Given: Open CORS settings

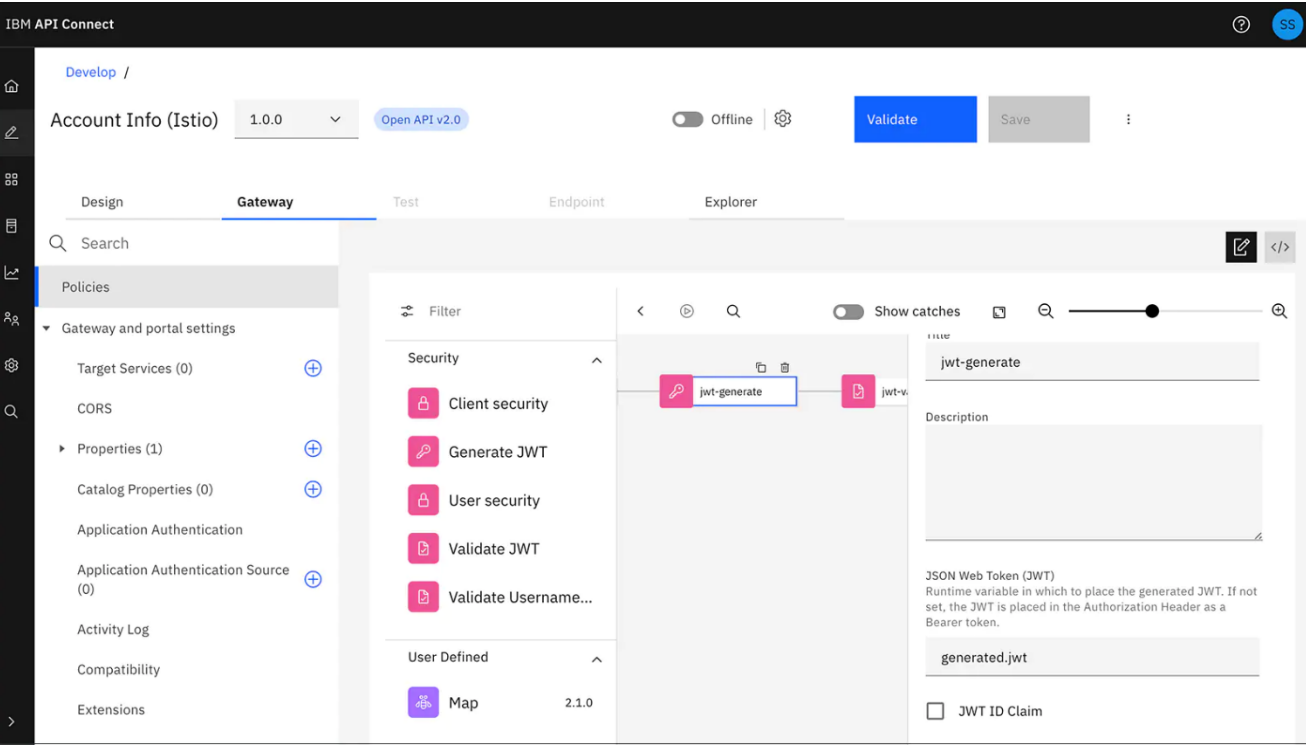Looking at the screenshot, I should (x=95, y=409).
